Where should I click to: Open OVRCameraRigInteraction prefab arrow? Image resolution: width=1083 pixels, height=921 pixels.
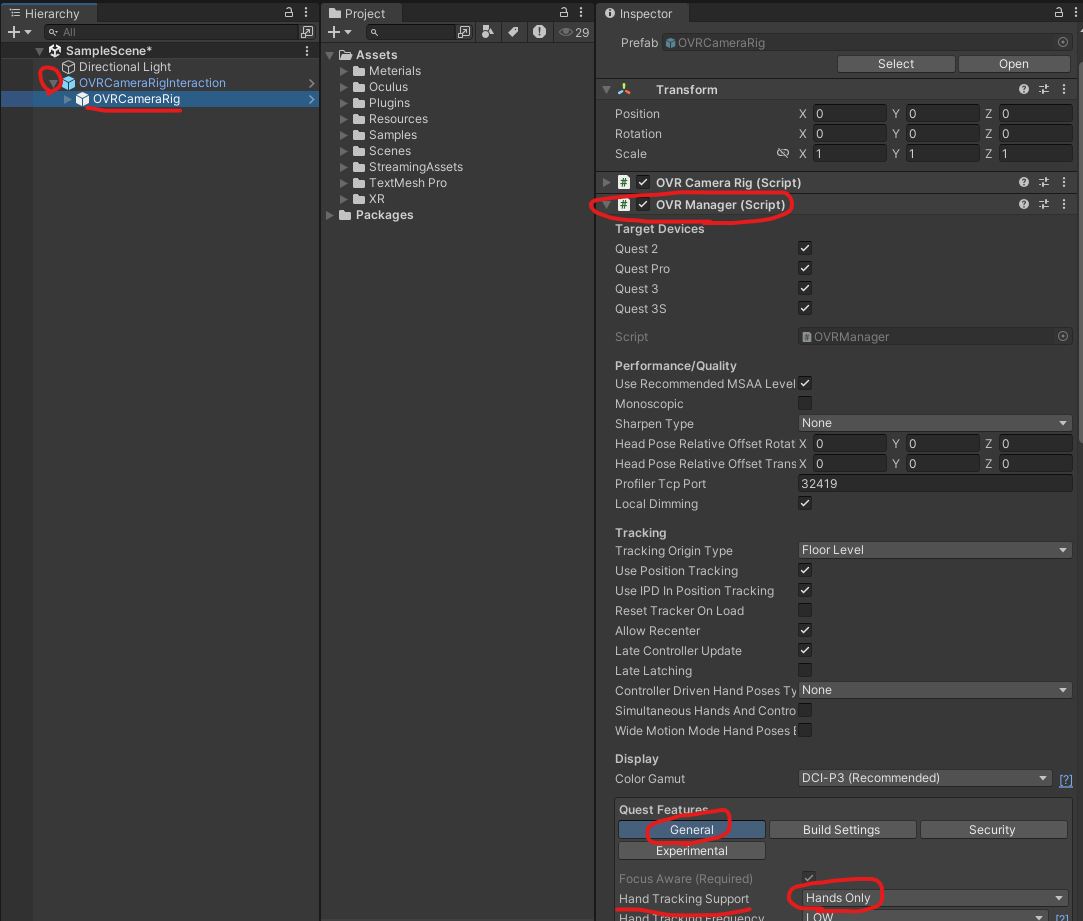tap(312, 83)
